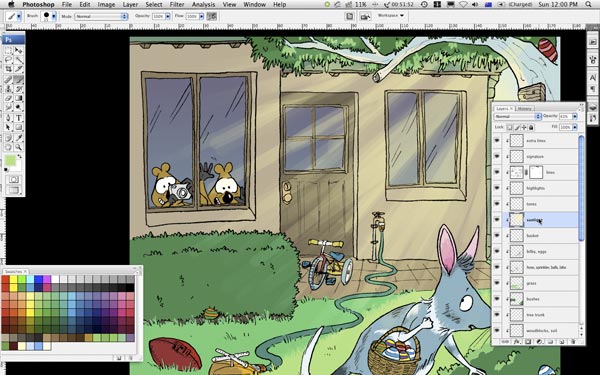Switch to the History tab
The width and height of the screenshot is (600, 375).
click(x=525, y=109)
